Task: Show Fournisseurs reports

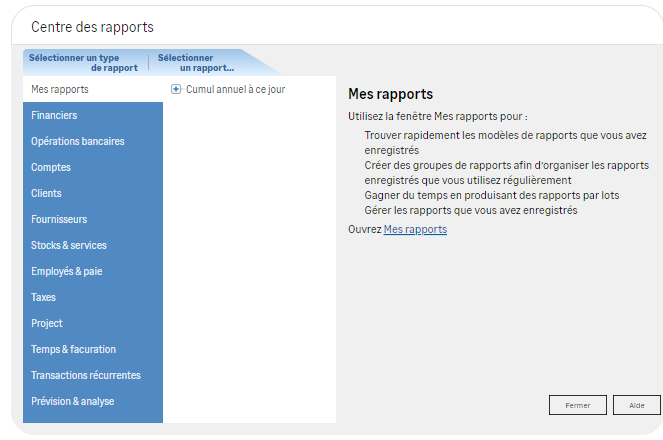Action: tap(93, 219)
